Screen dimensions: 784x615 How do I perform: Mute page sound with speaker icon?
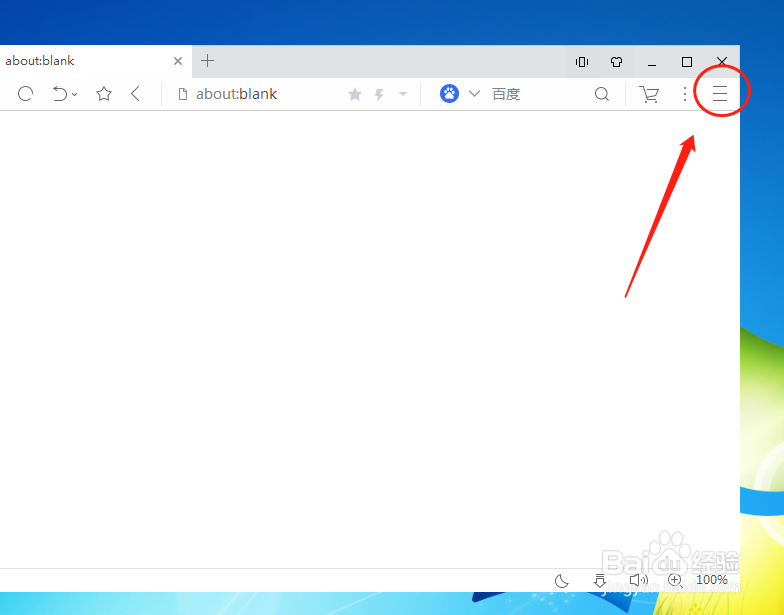tap(638, 580)
